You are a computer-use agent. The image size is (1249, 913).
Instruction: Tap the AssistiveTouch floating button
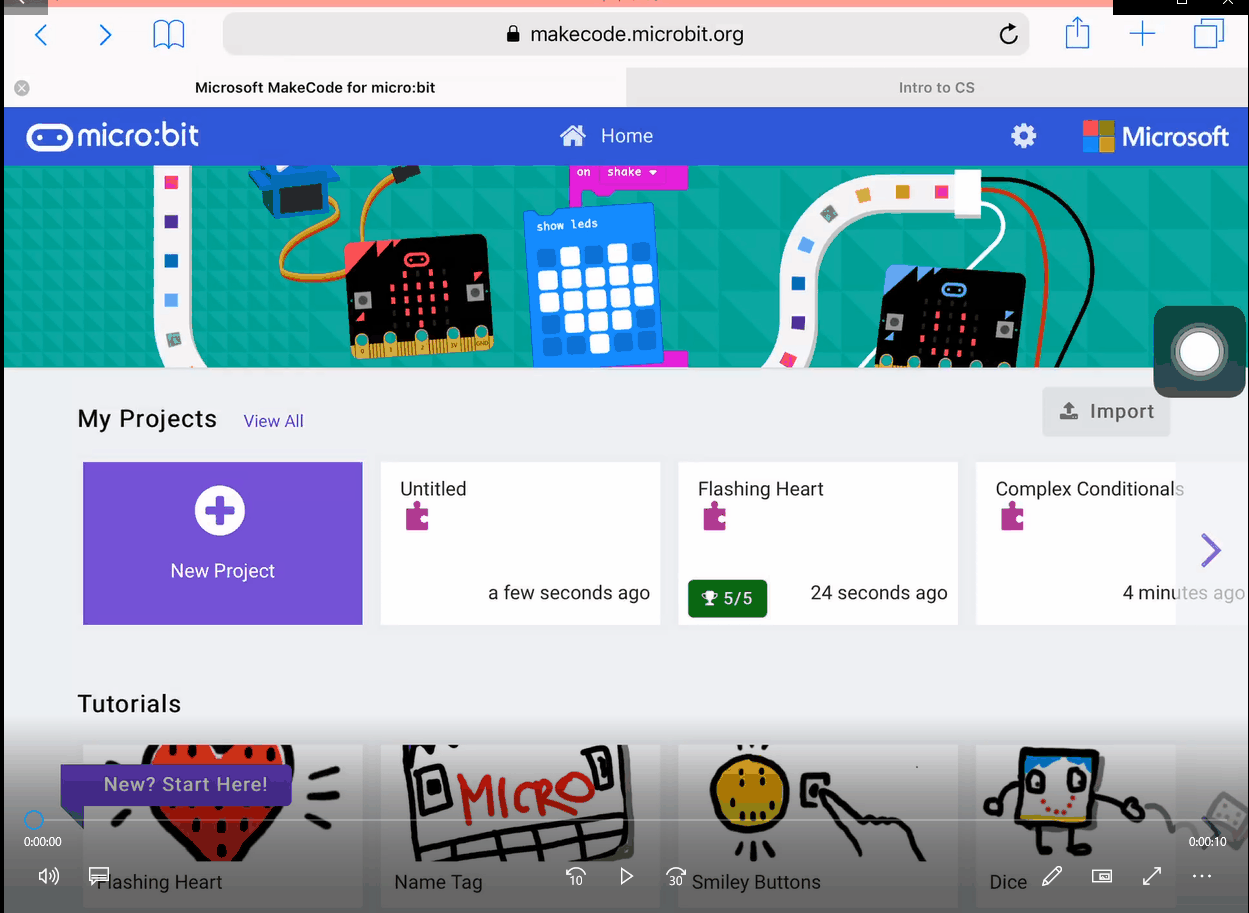click(1199, 351)
